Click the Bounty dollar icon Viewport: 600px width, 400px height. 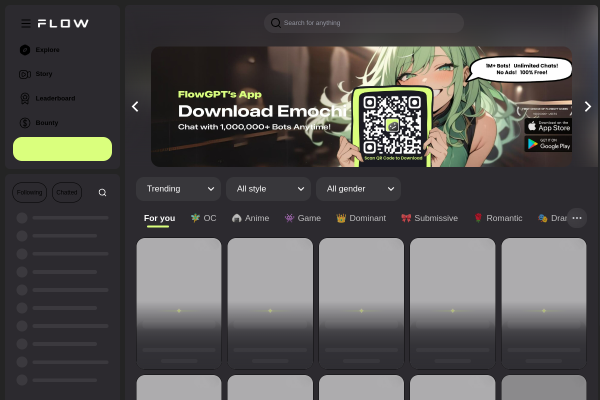point(25,123)
